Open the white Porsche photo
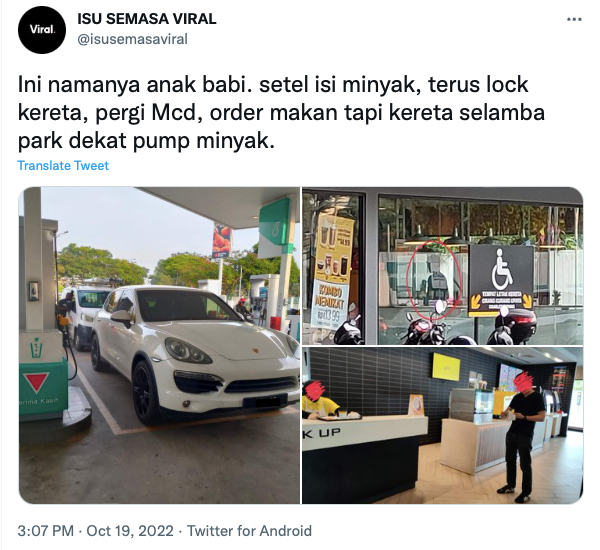The height and width of the screenshot is (550, 600). [x=159, y=345]
